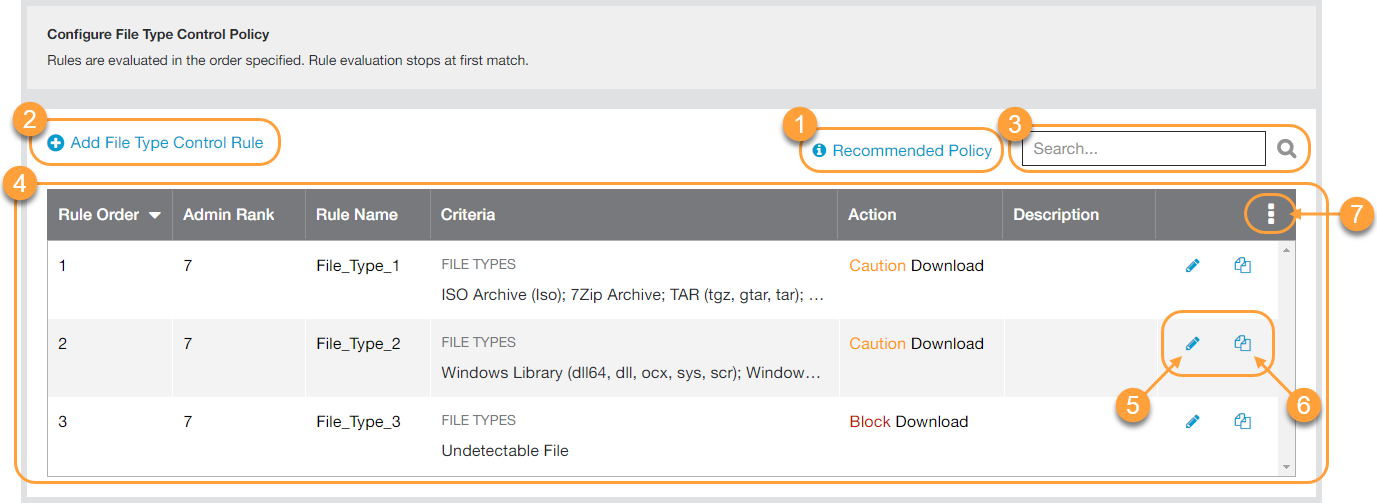Select the File_Type_2 rule name
Image resolution: width=1377 pixels, height=504 pixels.
(358, 344)
